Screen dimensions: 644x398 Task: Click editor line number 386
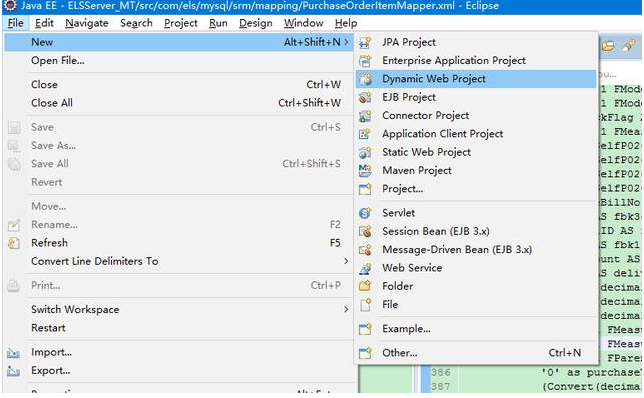440,373
